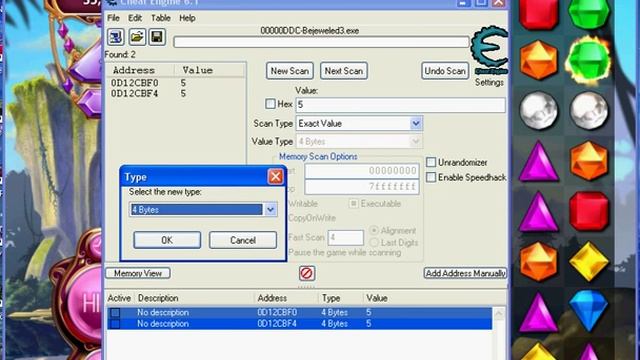
Task: Click the stop address 7fffffff field
Action: [362, 187]
